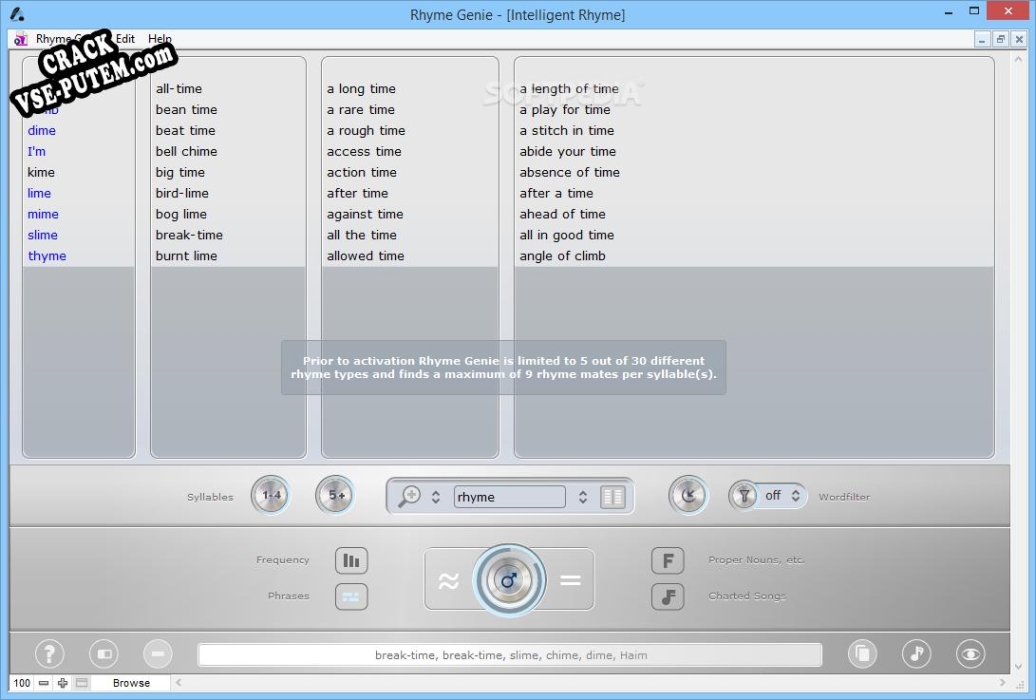Click the central rhyme genie dial

509,580
